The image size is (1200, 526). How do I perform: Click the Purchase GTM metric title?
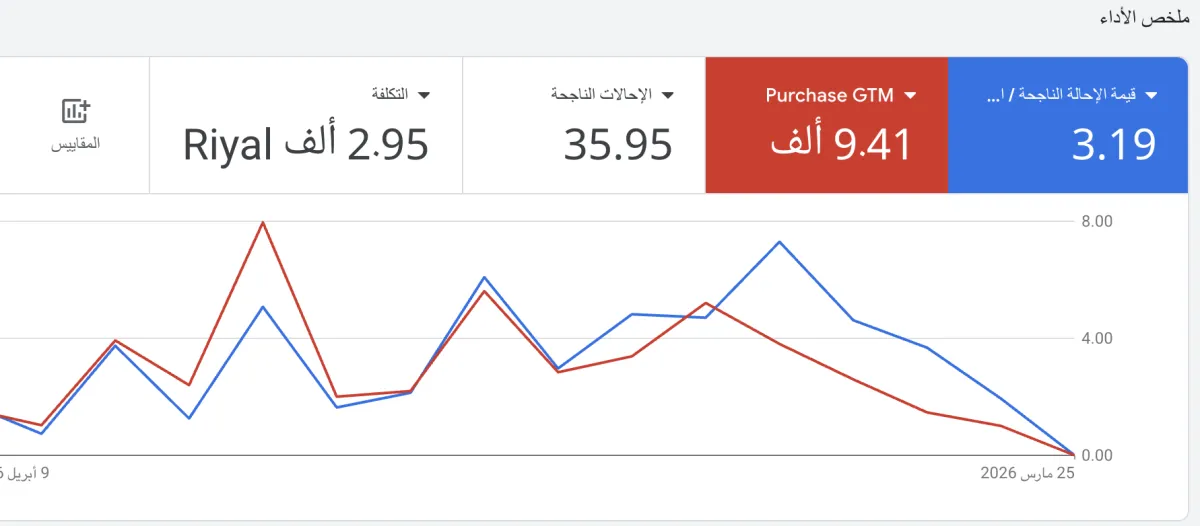click(x=831, y=95)
